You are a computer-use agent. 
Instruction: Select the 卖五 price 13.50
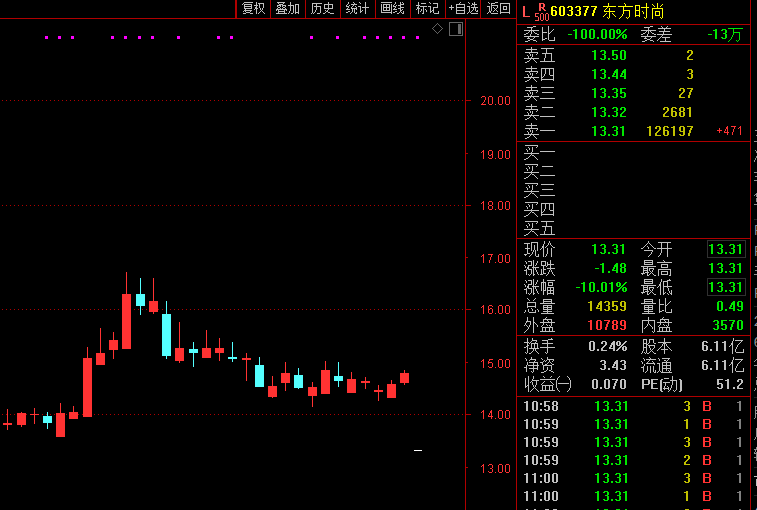click(609, 56)
